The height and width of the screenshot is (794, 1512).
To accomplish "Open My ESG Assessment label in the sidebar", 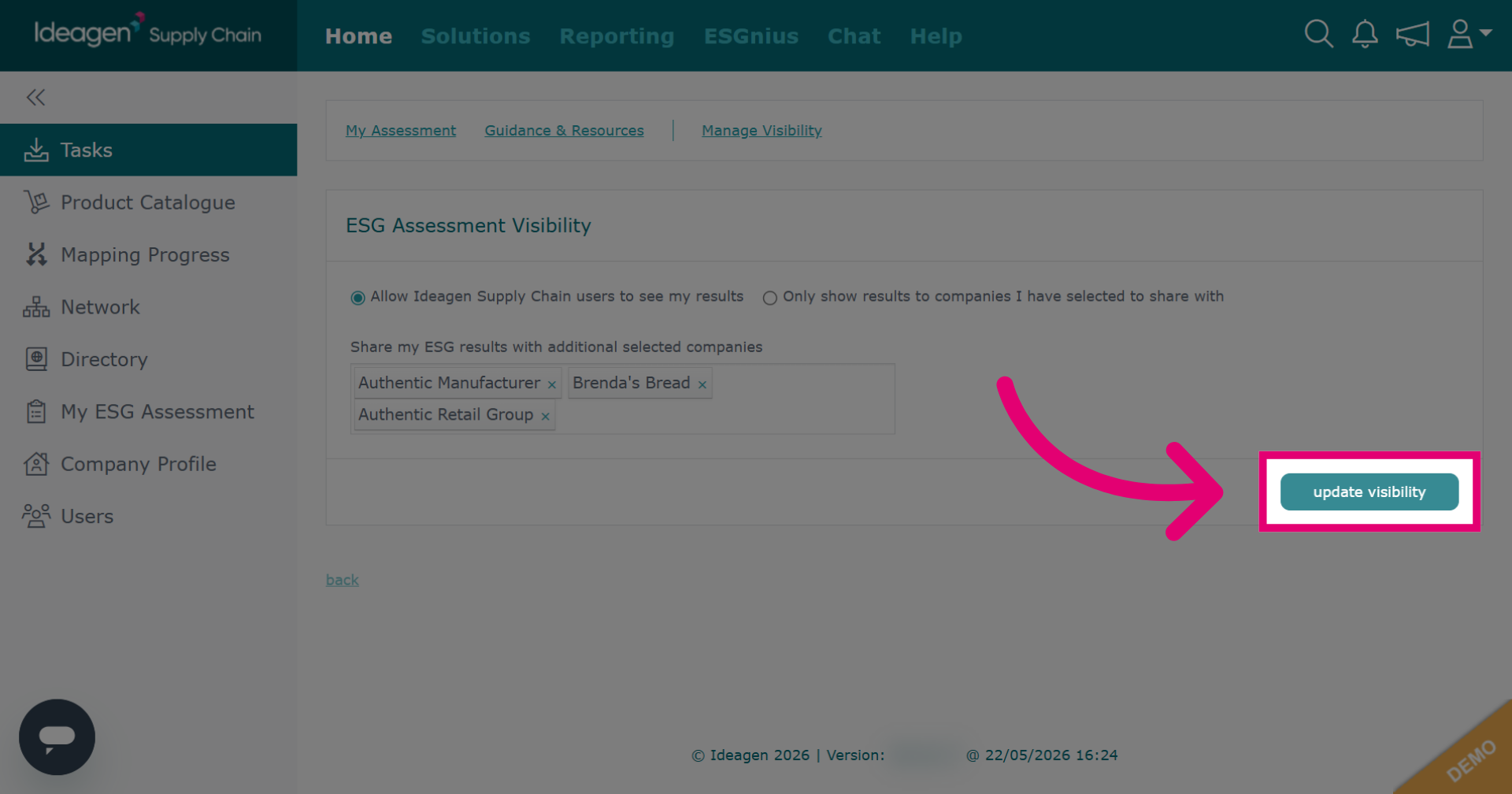I will coord(157,412).
